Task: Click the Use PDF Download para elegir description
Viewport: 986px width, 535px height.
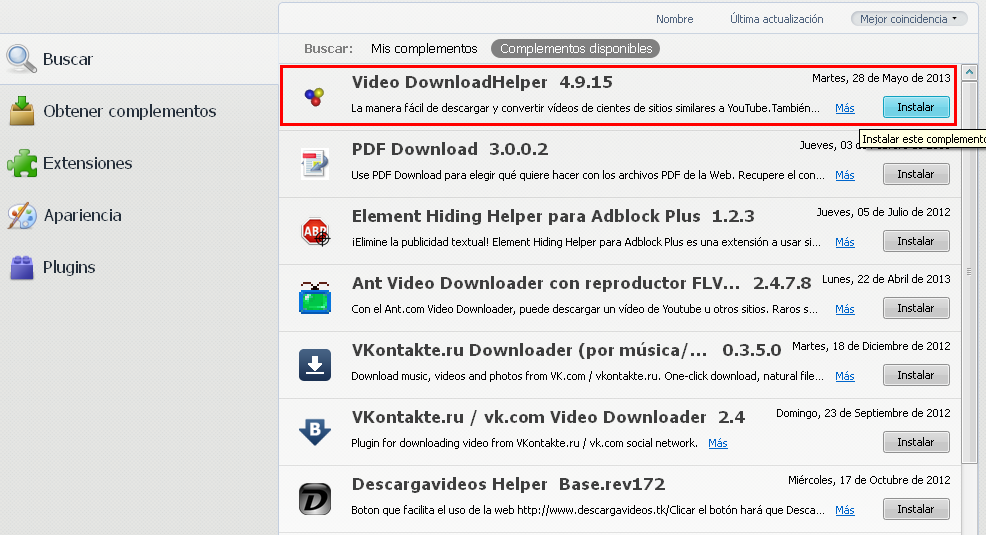Action: click(x=588, y=175)
